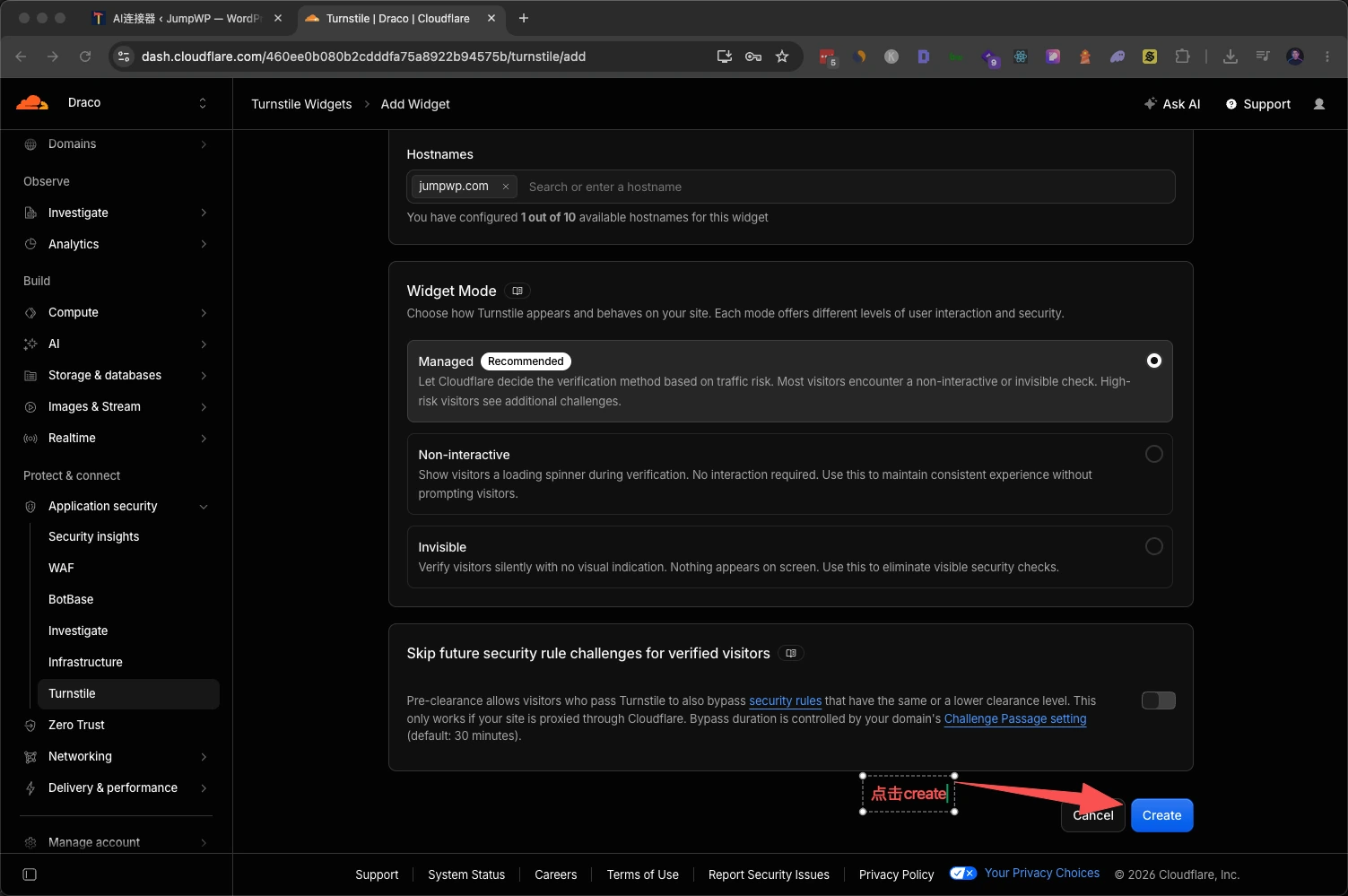This screenshot has width=1348, height=896.
Task: Go back with the browser back arrow
Action: [22, 57]
